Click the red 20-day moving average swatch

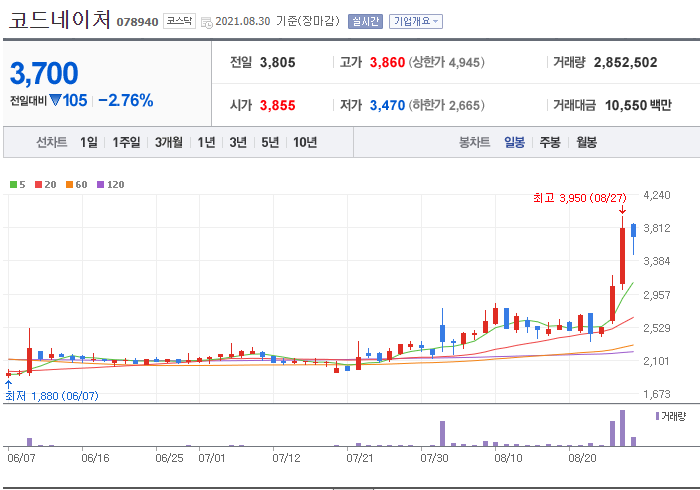coord(38,184)
